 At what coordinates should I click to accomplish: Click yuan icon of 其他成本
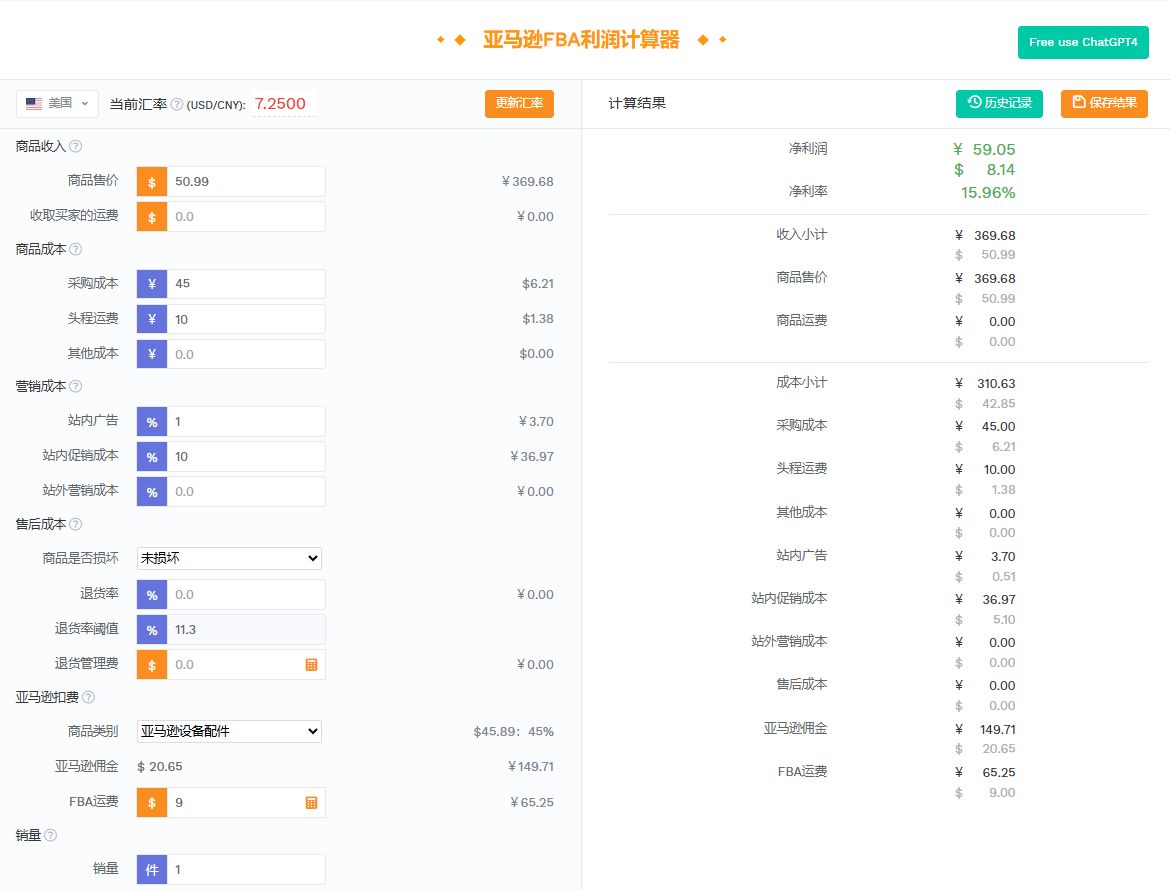pyautogui.click(x=151, y=354)
